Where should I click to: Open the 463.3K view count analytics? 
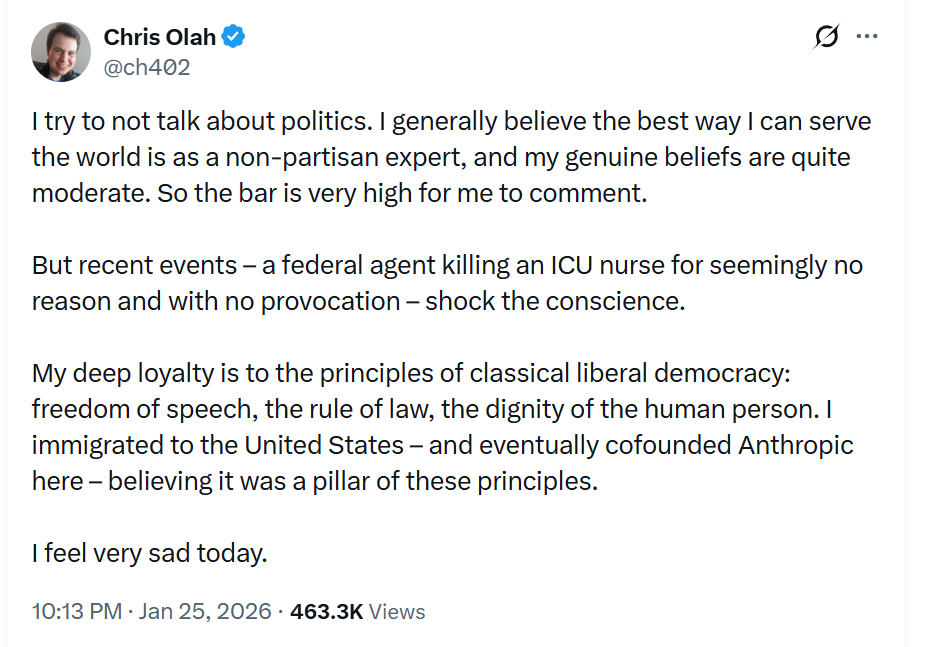tap(326, 611)
